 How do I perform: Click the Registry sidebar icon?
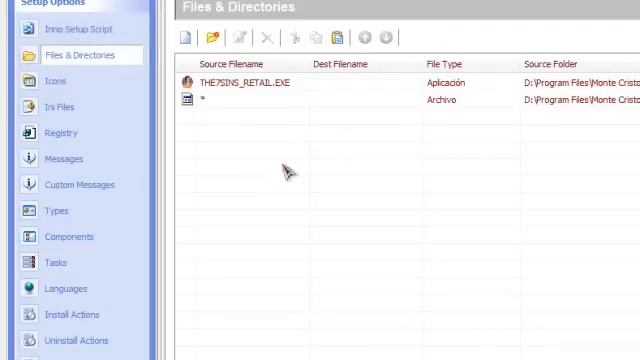tap(29, 133)
